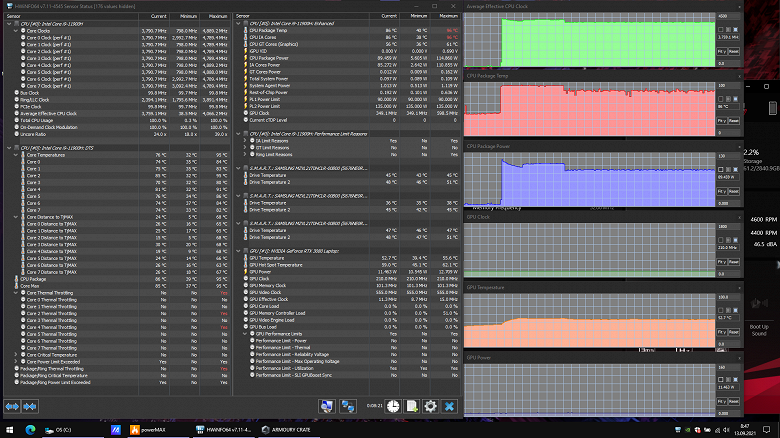The image size is (780, 438).
Task: Click the Sensor column header in left panel
Action: 71,16
